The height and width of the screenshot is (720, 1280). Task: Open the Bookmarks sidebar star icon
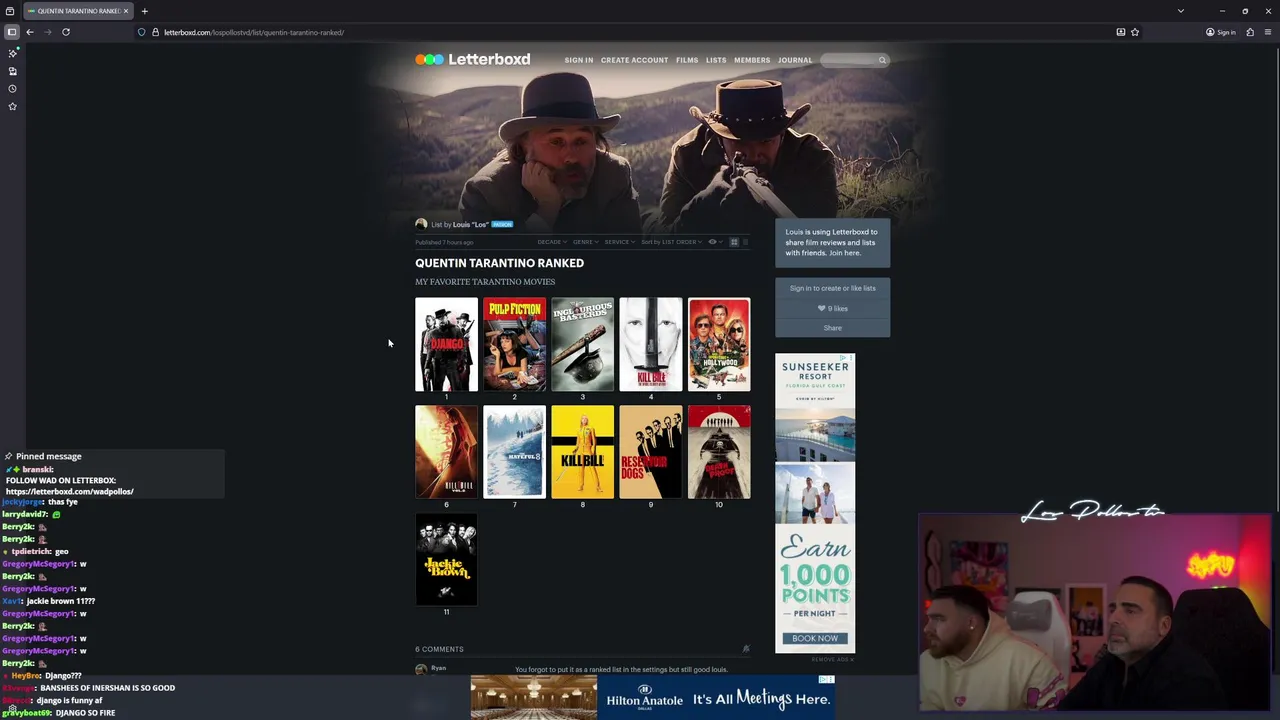pos(12,106)
